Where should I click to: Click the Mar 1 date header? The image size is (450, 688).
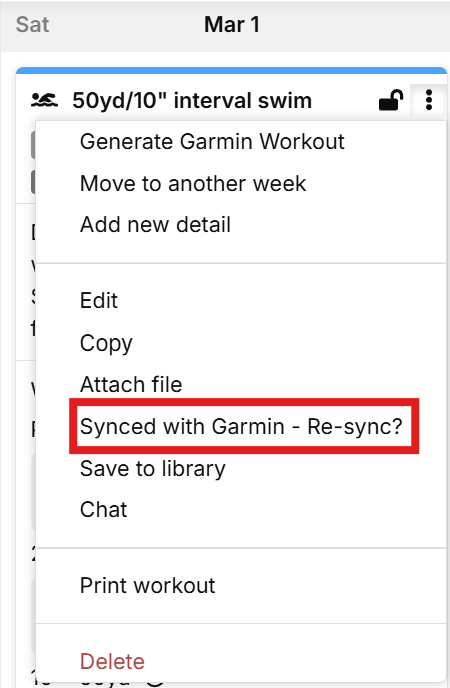[232, 25]
